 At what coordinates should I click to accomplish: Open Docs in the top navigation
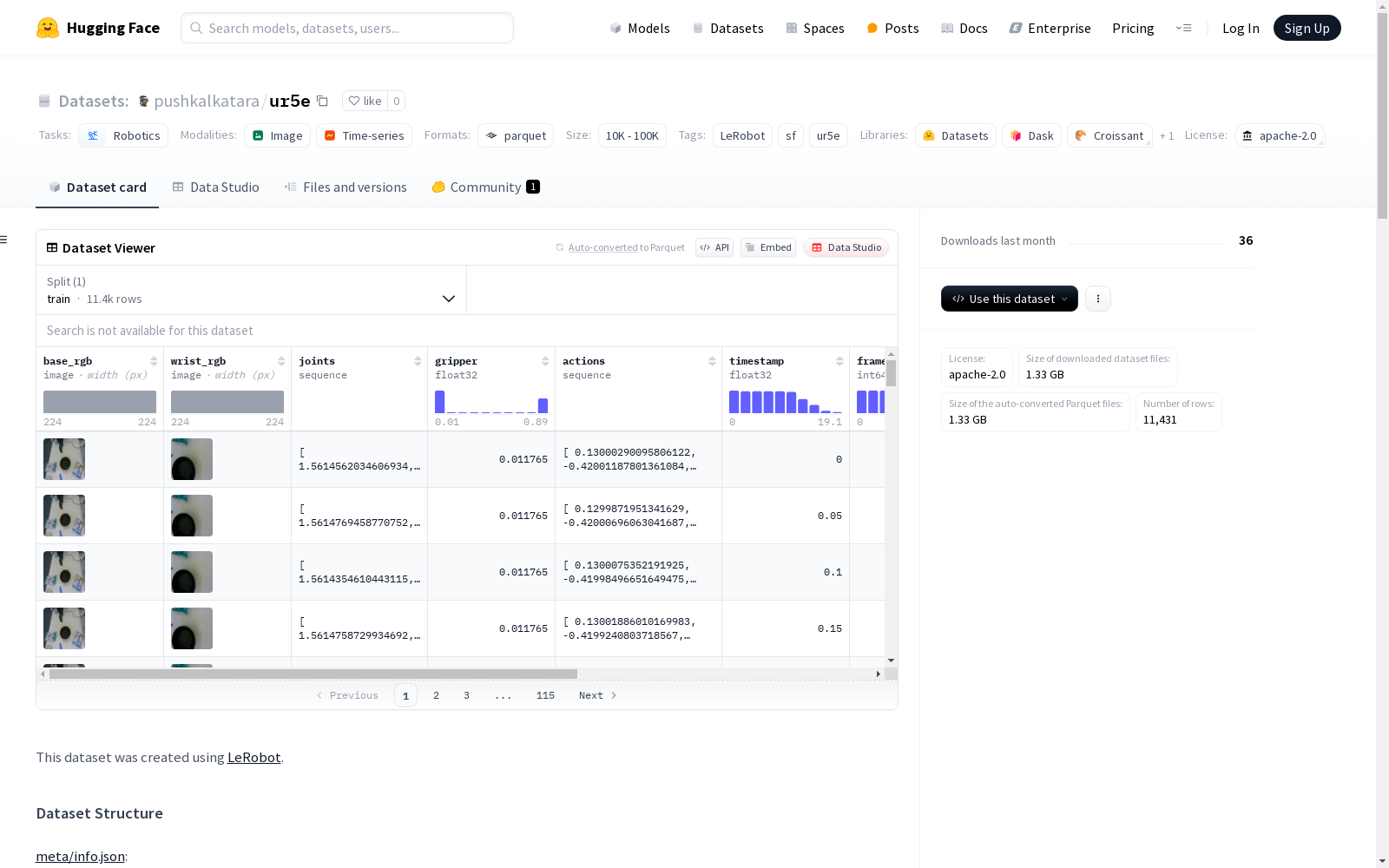point(964,28)
